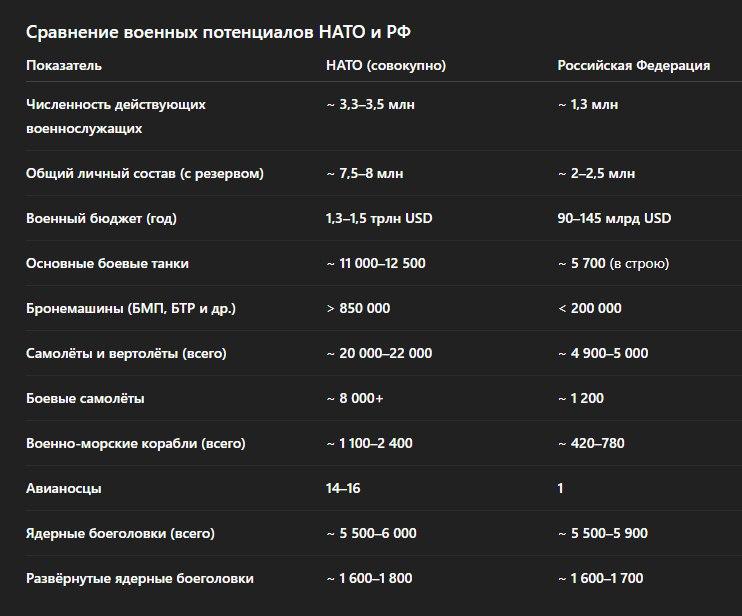Click the Численность действующих военнослужащих row label
The image size is (742, 616).
click(116, 116)
